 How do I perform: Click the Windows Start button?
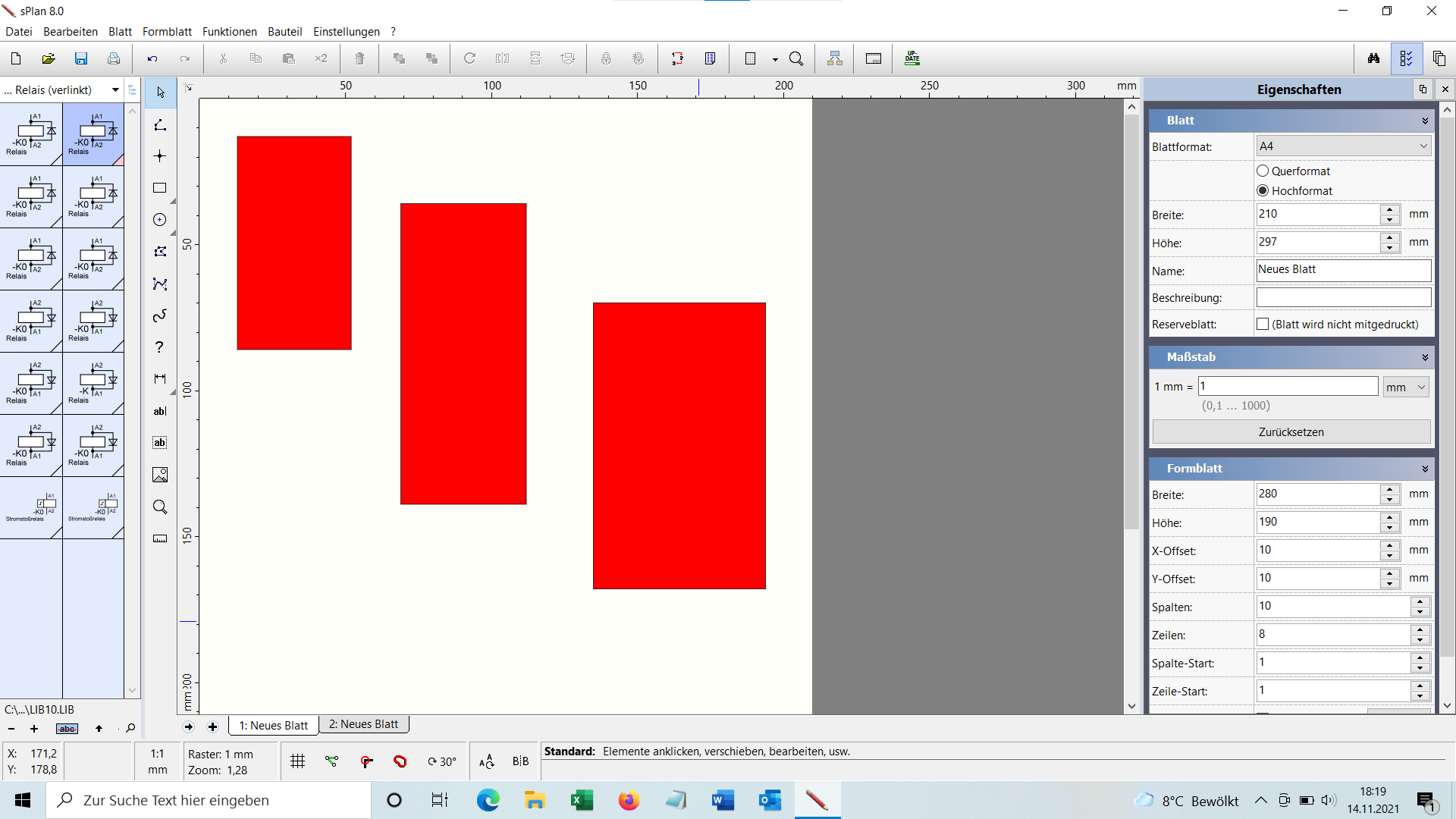23,800
